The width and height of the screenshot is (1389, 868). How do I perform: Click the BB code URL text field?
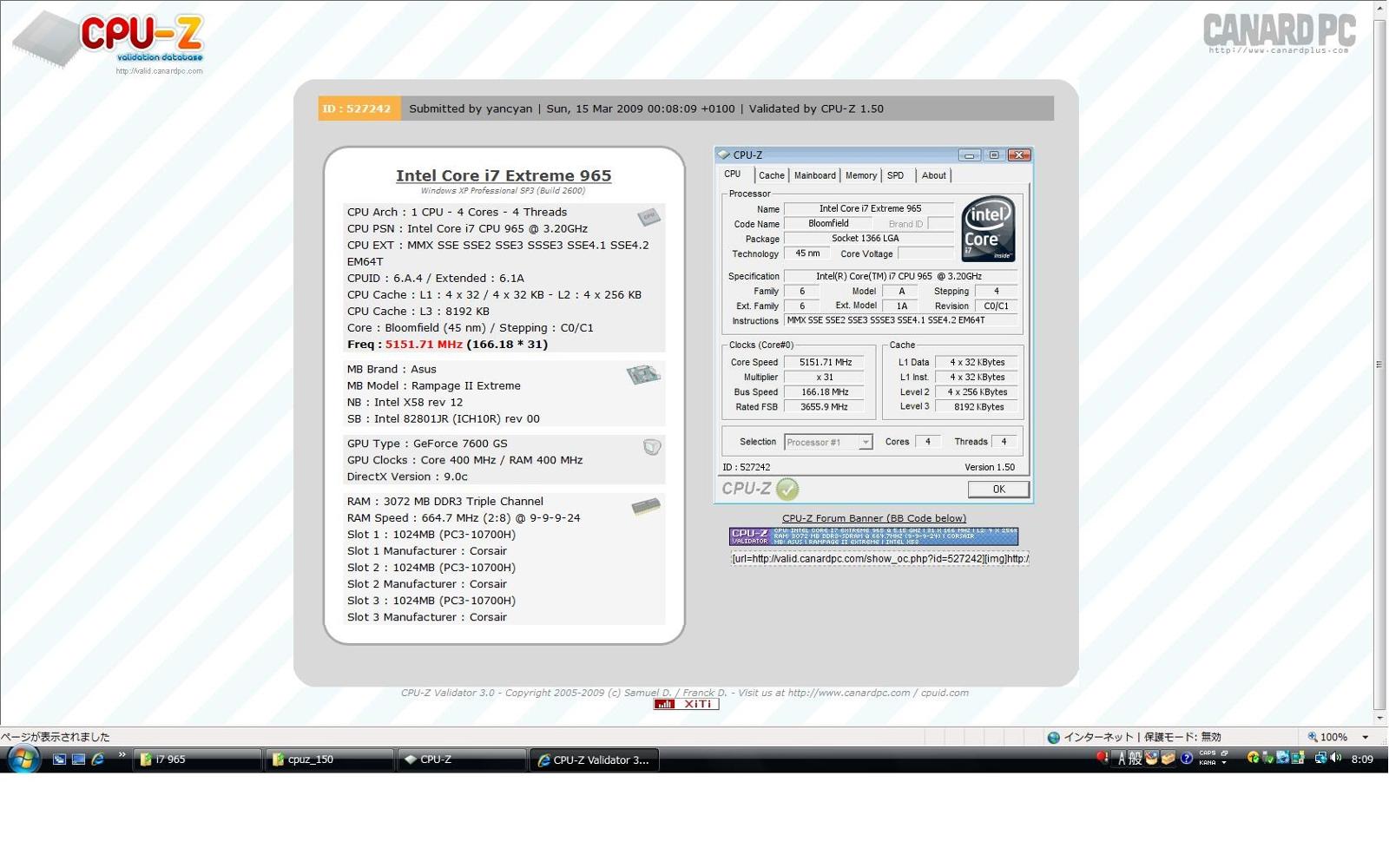pos(879,558)
